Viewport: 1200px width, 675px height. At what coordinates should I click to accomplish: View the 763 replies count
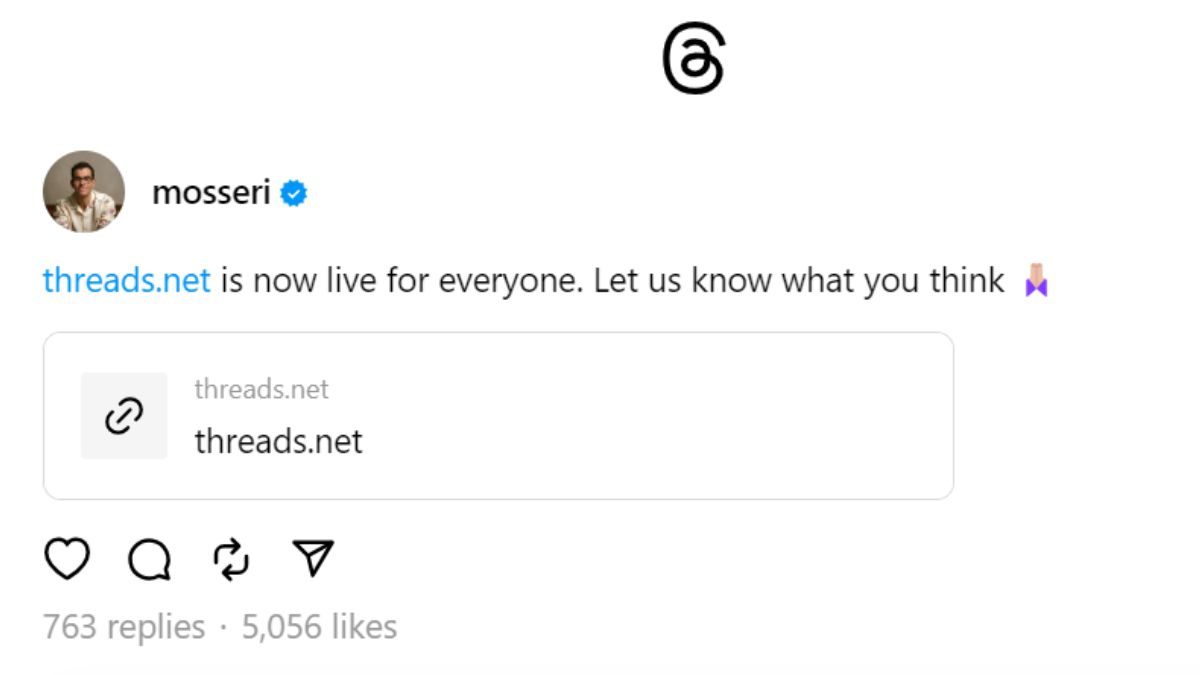pyautogui.click(x=123, y=627)
